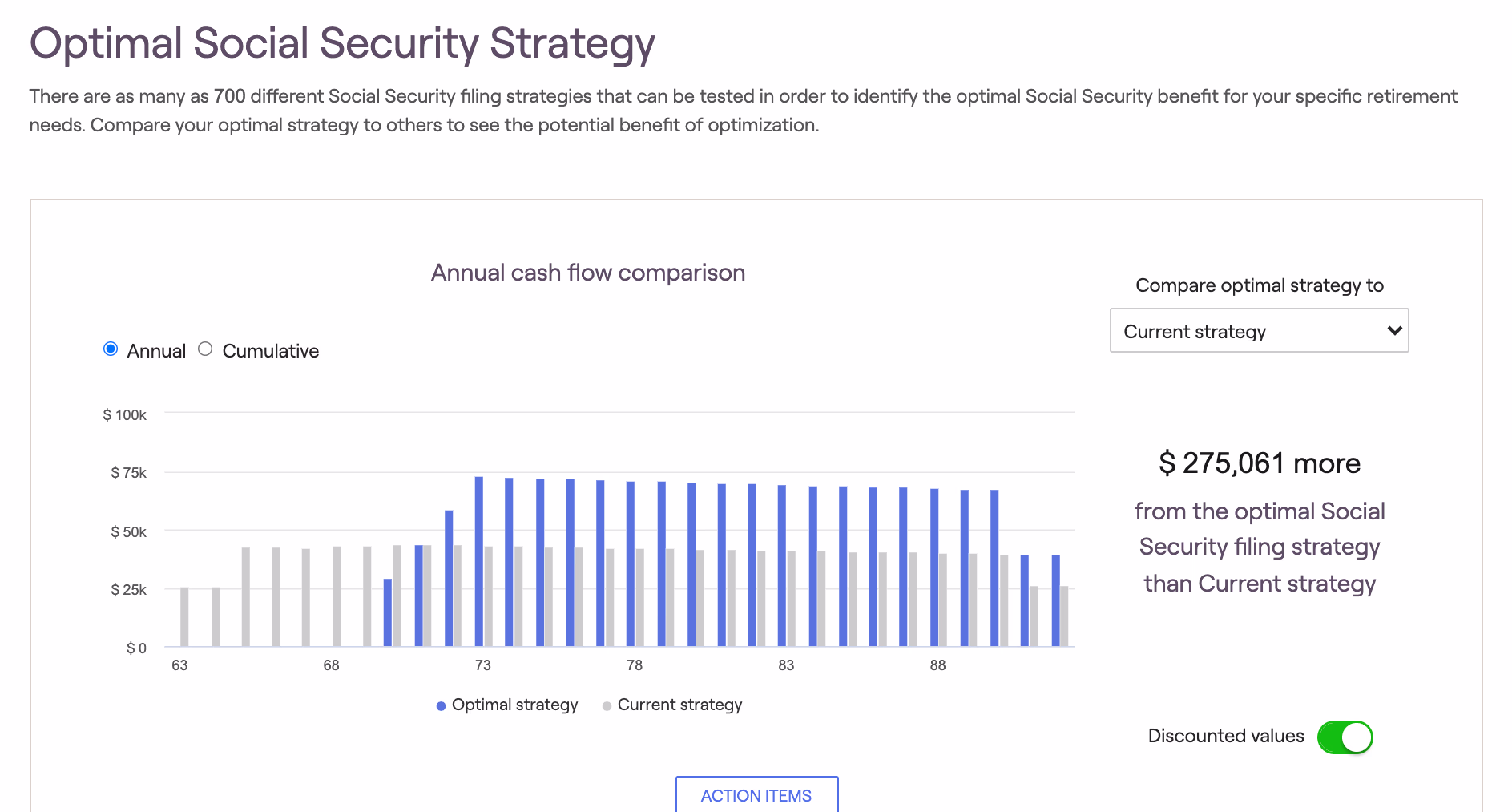Click the gray bar at age 63
The height and width of the screenshot is (812, 1512).
(184, 616)
